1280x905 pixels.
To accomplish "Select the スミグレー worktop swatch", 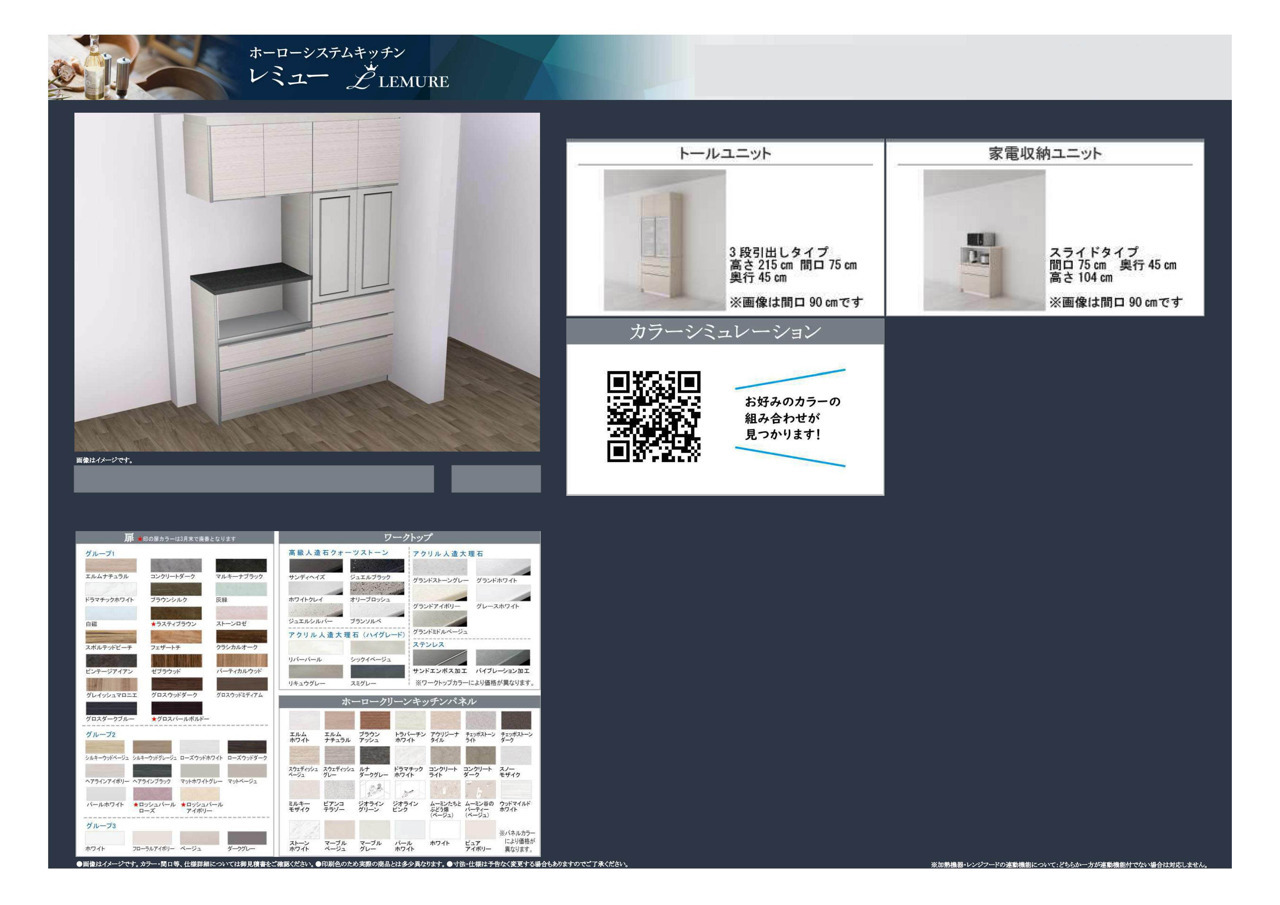I will [378, 671].
